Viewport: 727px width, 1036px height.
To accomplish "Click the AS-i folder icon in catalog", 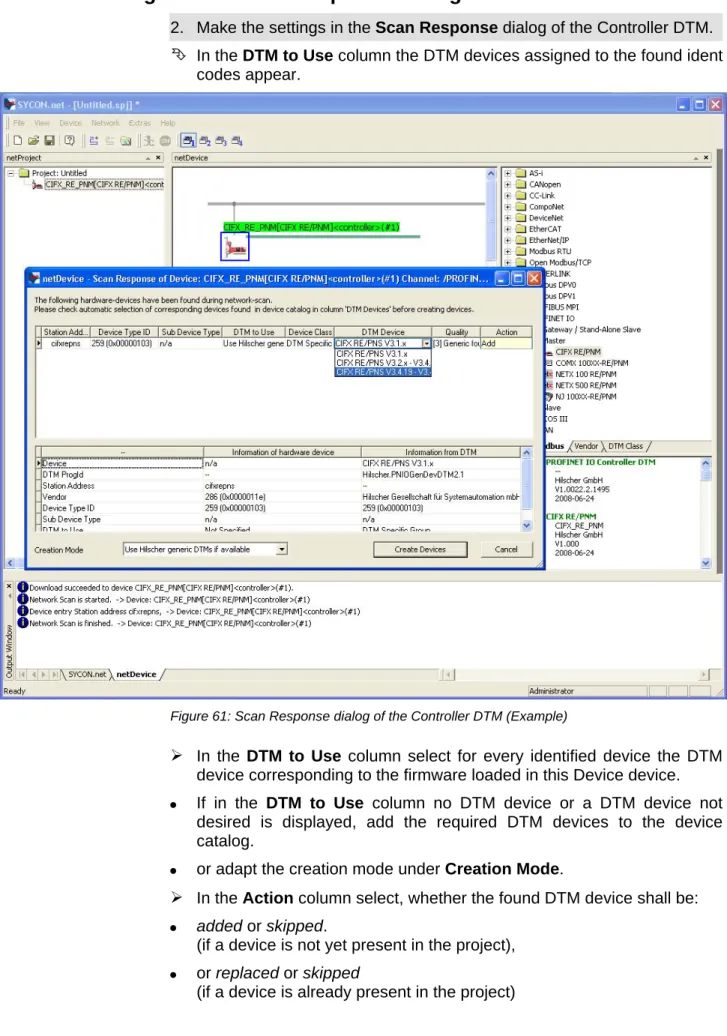I will click(521, 173).
